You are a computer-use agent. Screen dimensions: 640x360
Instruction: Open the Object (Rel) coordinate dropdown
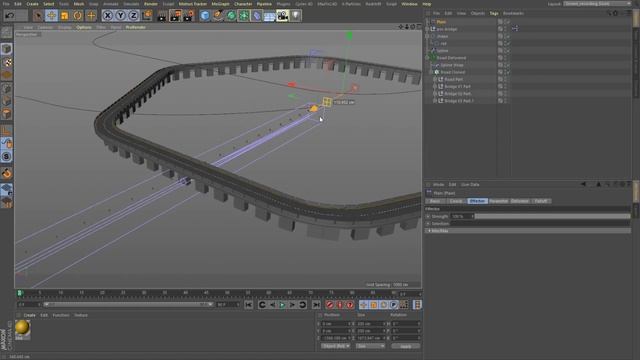pos(336,346)
